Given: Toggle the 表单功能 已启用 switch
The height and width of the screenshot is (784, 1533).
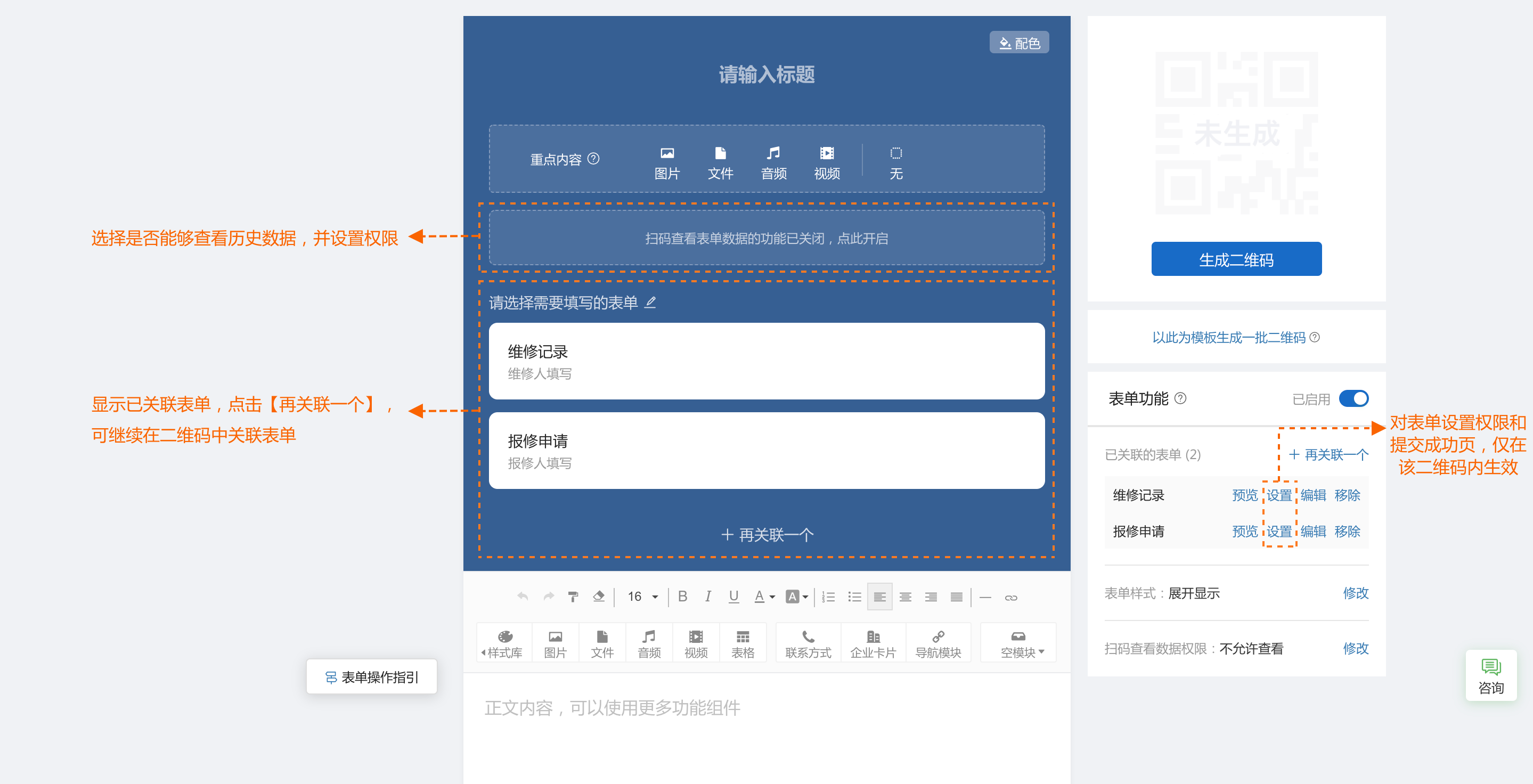Looking at the screenshot, I should [1353, 398].
